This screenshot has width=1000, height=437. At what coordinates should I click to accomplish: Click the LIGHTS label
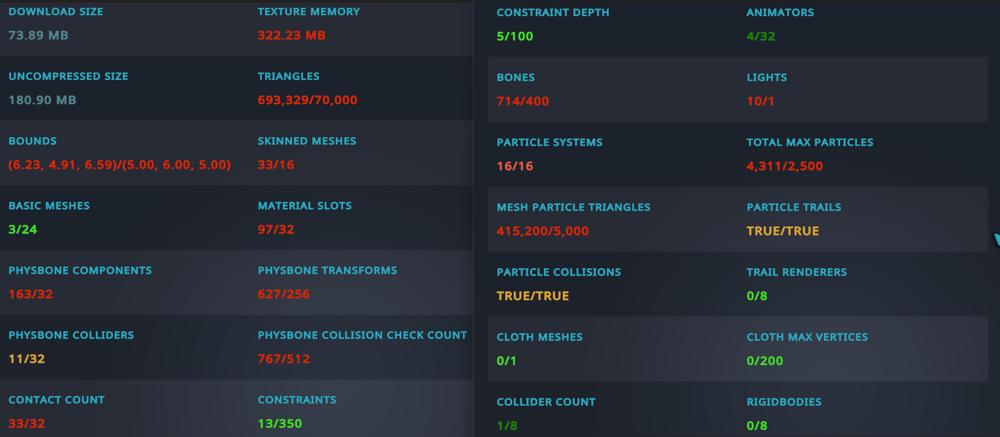(x=767, y=77)
